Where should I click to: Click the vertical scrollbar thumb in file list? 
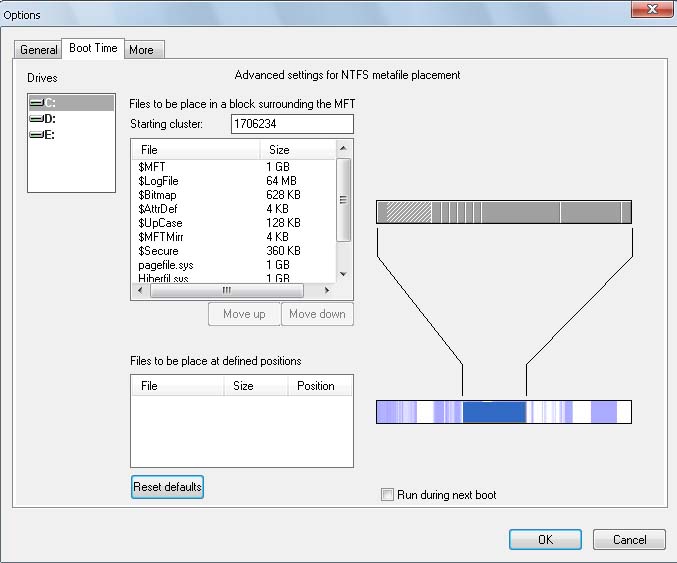tap(343, 200)
